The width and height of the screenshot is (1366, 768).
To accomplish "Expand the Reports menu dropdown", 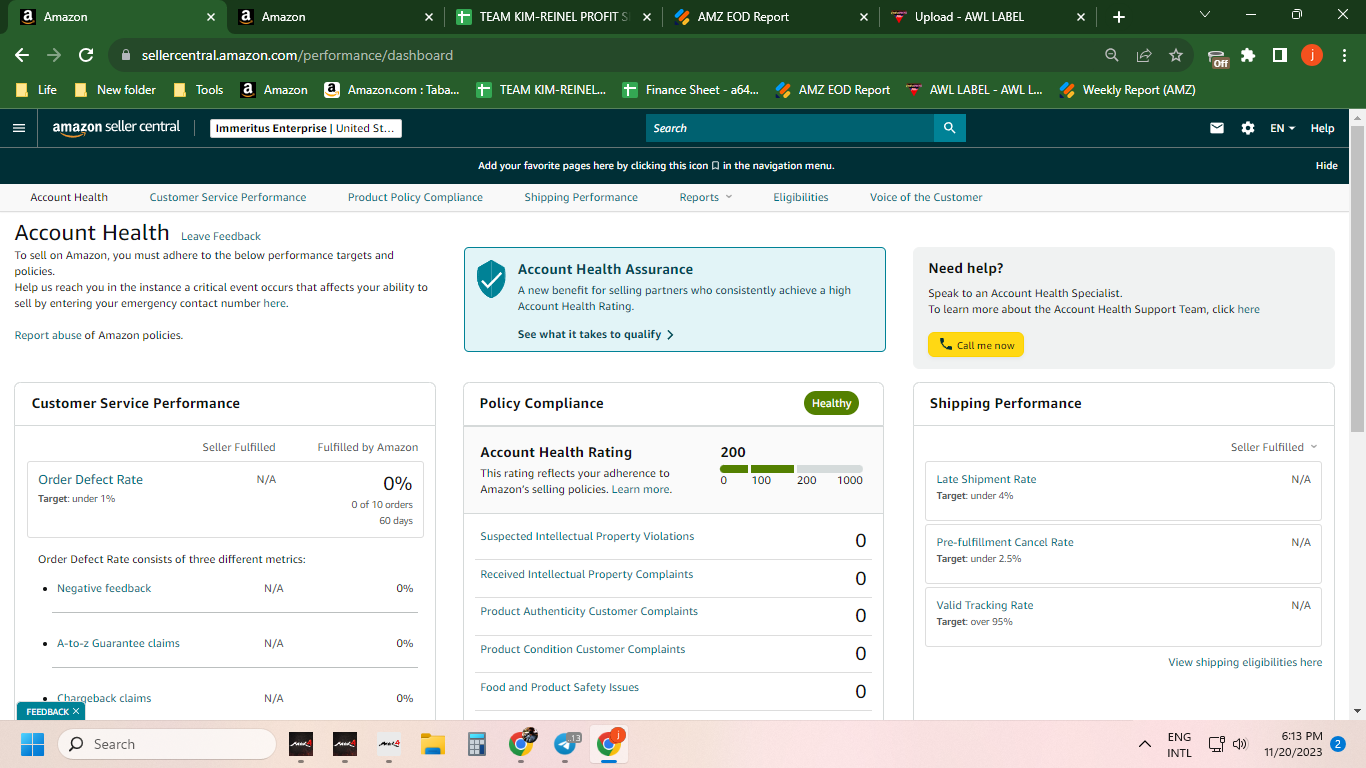I will coord(706,197).
